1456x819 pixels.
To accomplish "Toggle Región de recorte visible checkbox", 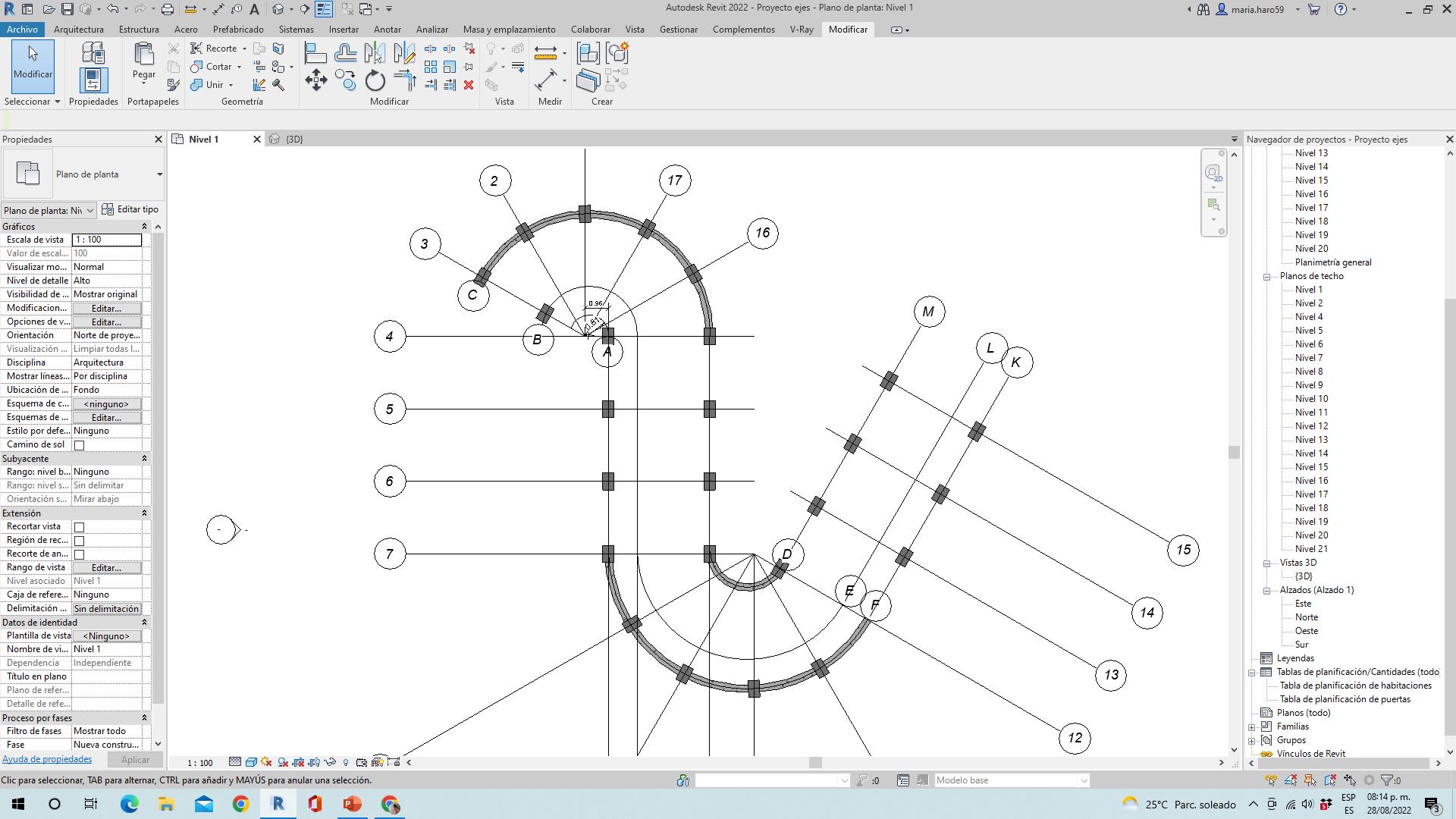I will (x=79, y=541).
